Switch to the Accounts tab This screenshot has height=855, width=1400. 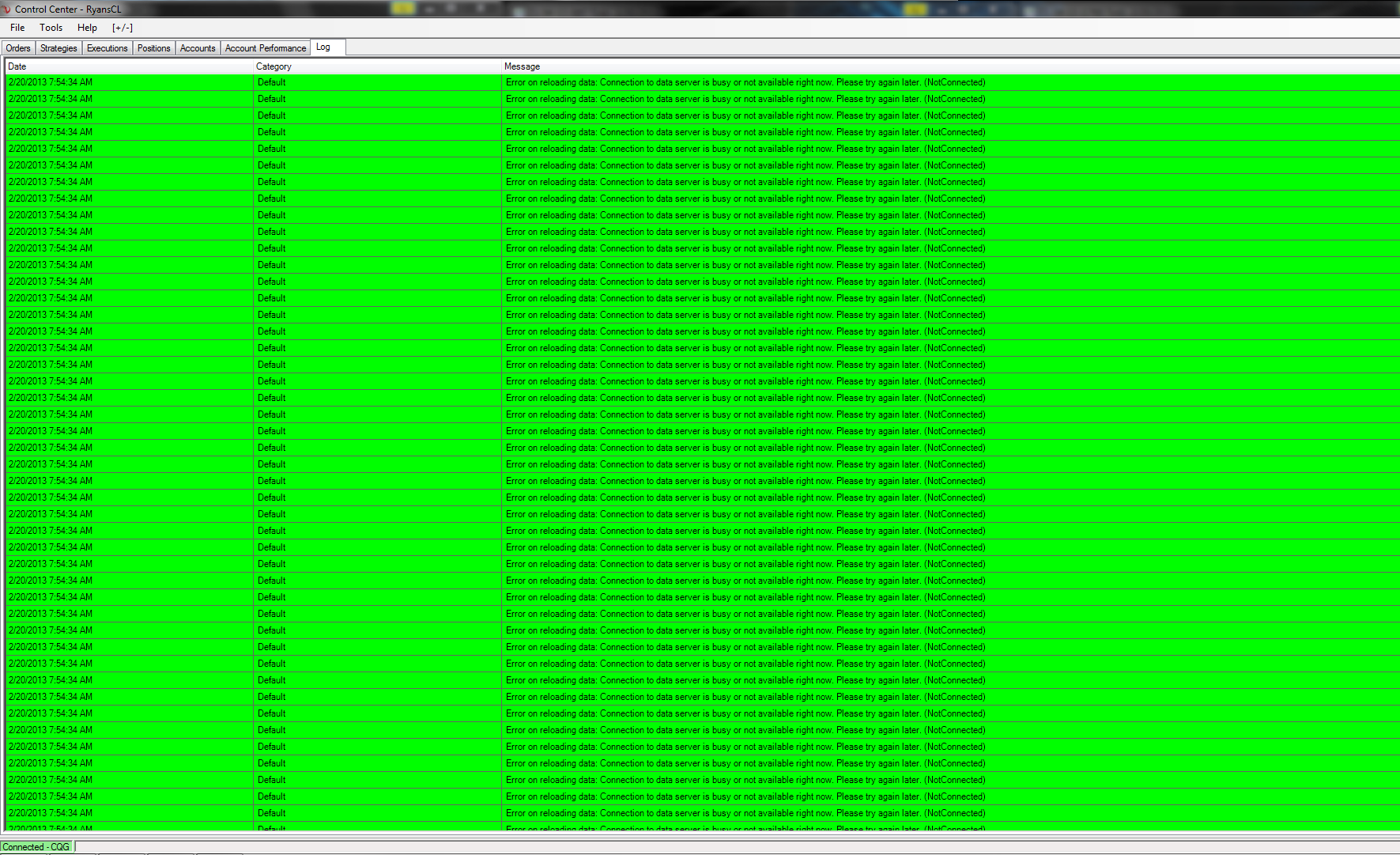tap(198, 48)
